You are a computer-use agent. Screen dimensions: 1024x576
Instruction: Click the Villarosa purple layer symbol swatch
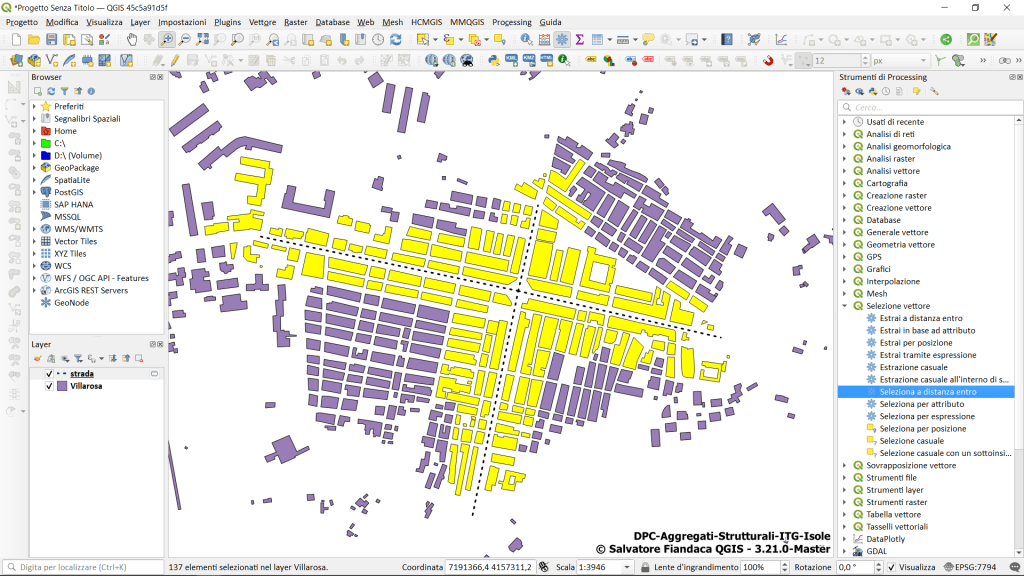coord(62,386)
